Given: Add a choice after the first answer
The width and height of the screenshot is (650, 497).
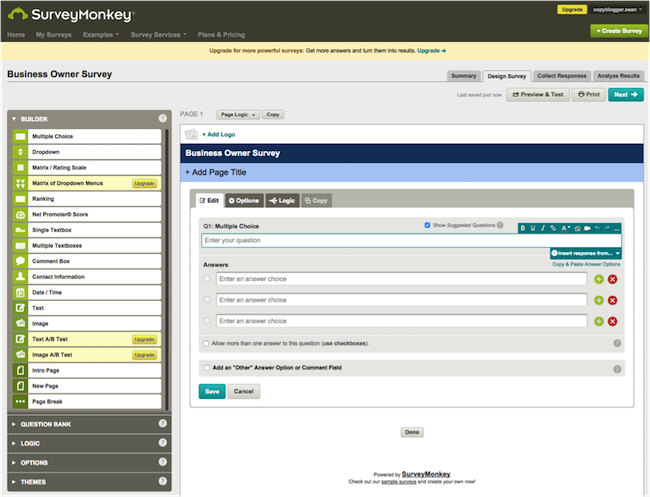Looking at the screenshot, I should coord(599,279).
